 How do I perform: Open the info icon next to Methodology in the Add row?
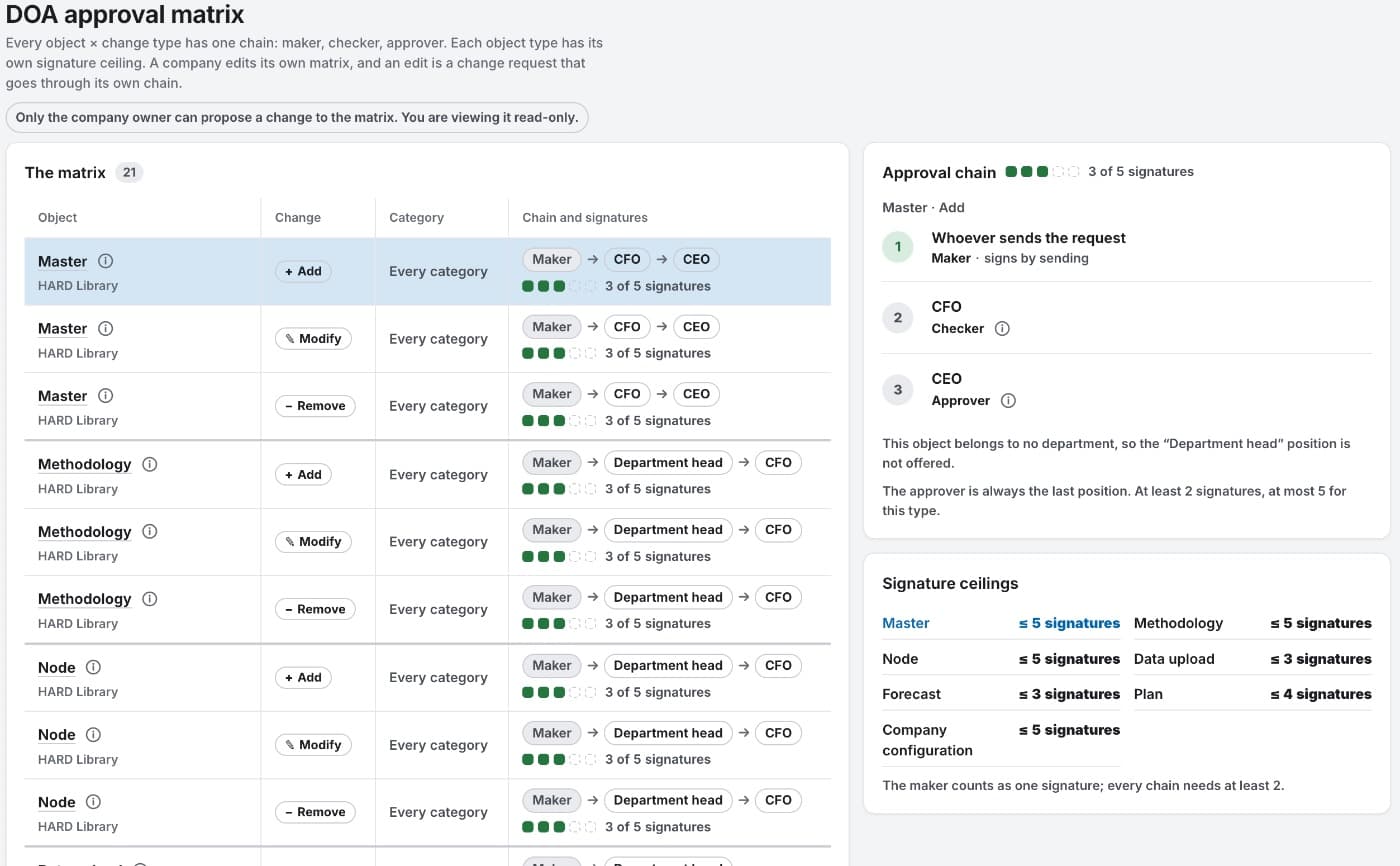pos(149,464)
